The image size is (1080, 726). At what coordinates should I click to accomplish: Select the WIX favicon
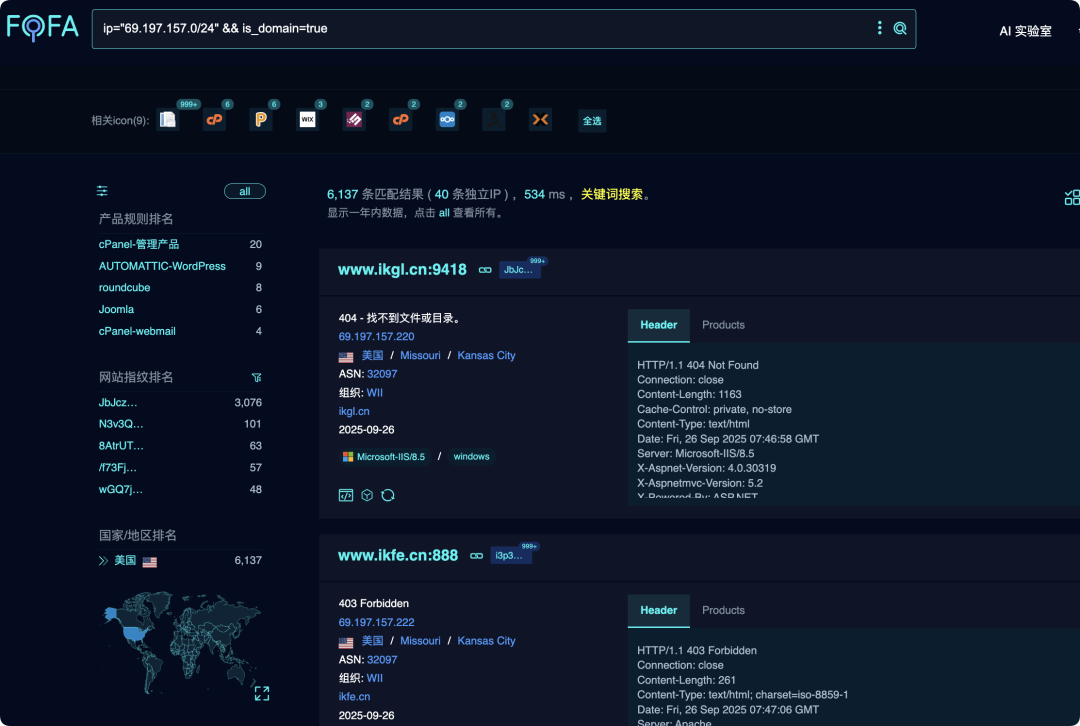pos(307,120)
